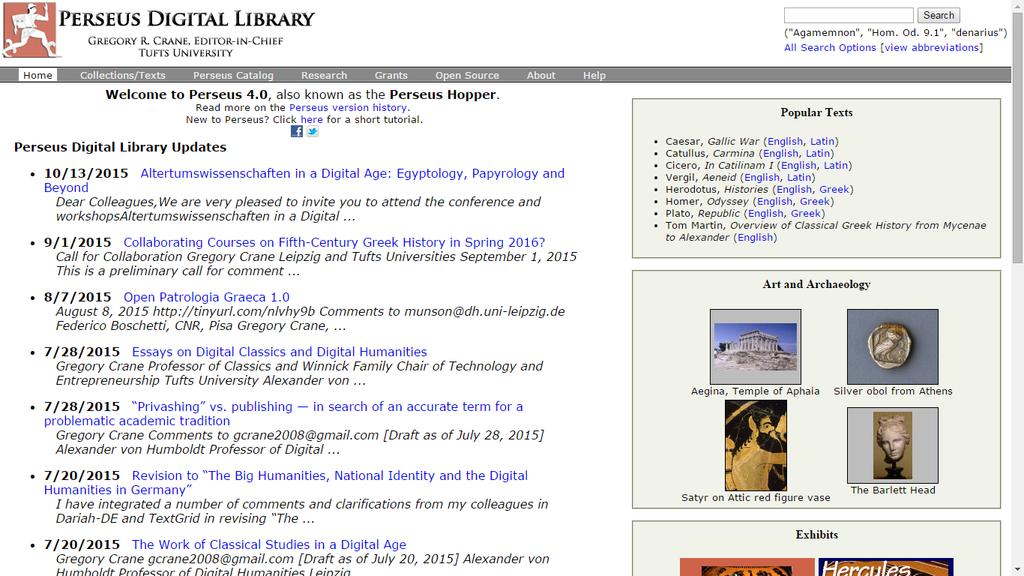Open The Barlett Head thumbnail
The height and width of the screenshot is (576, 1024).
892,445
